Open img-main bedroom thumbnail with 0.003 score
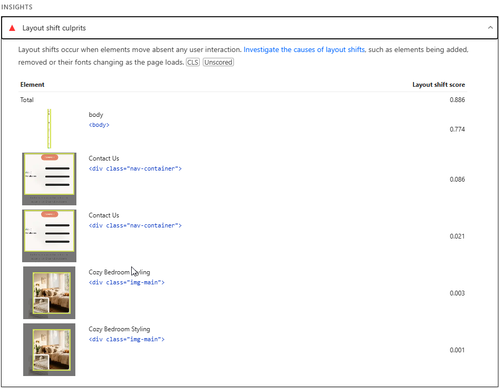 point(49,293)
